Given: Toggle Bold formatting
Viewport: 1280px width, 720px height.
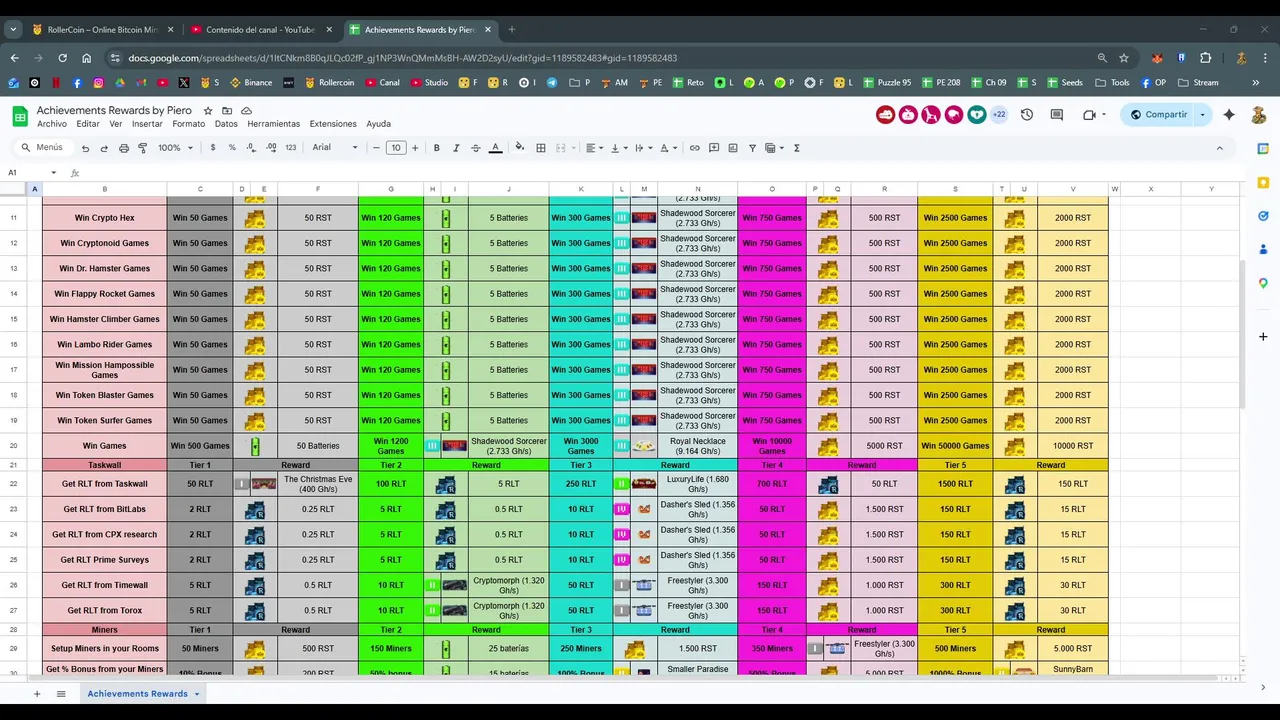Looking at the screenshot, I should click(437, 148).
